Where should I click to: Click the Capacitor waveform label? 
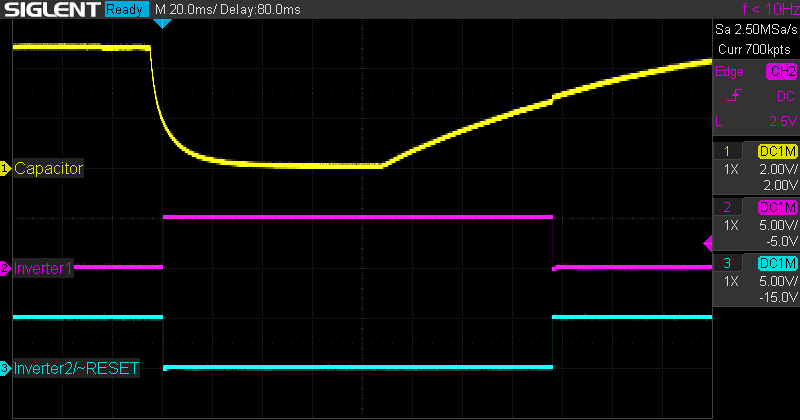click(48, 169)
